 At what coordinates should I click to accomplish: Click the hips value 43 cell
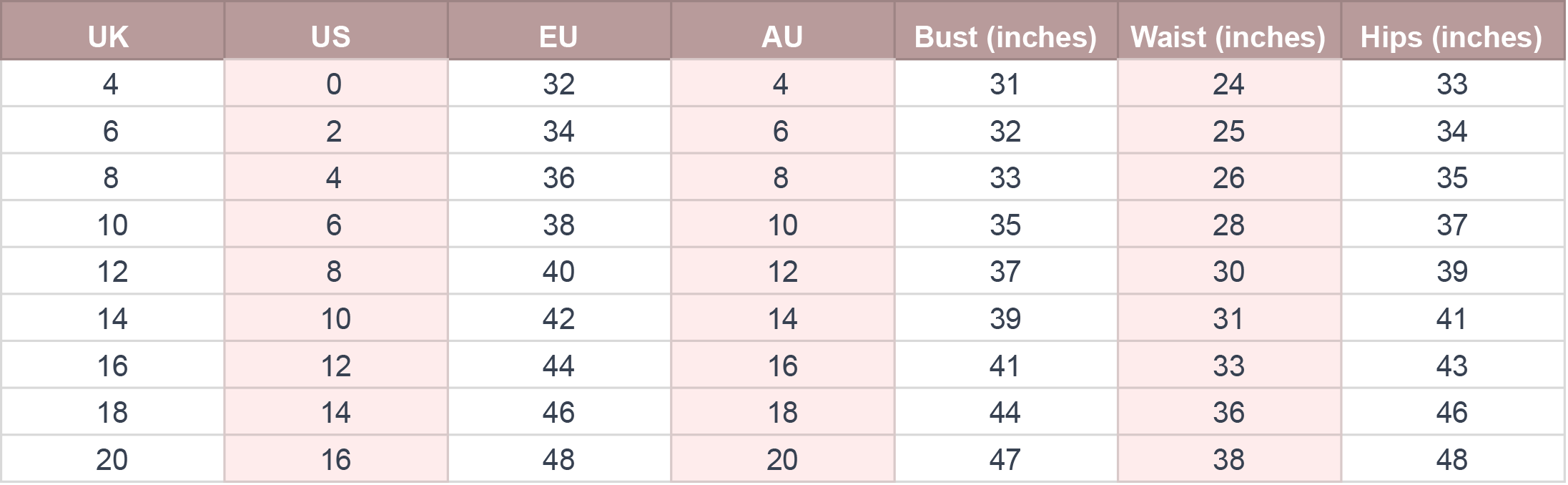tap(1454, 366)
